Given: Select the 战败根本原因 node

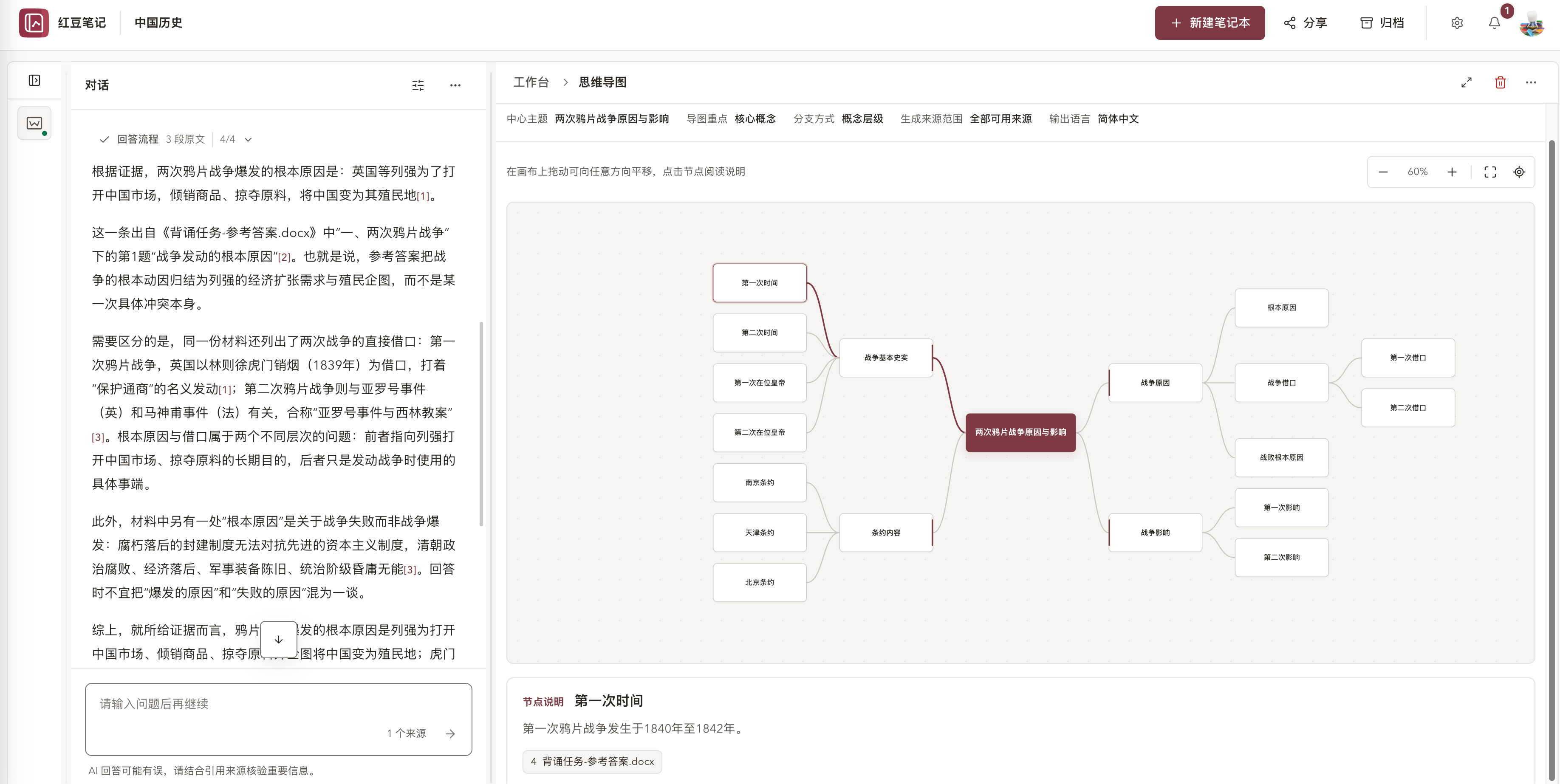Looking at the screenshot, I should pos(1281,458).
